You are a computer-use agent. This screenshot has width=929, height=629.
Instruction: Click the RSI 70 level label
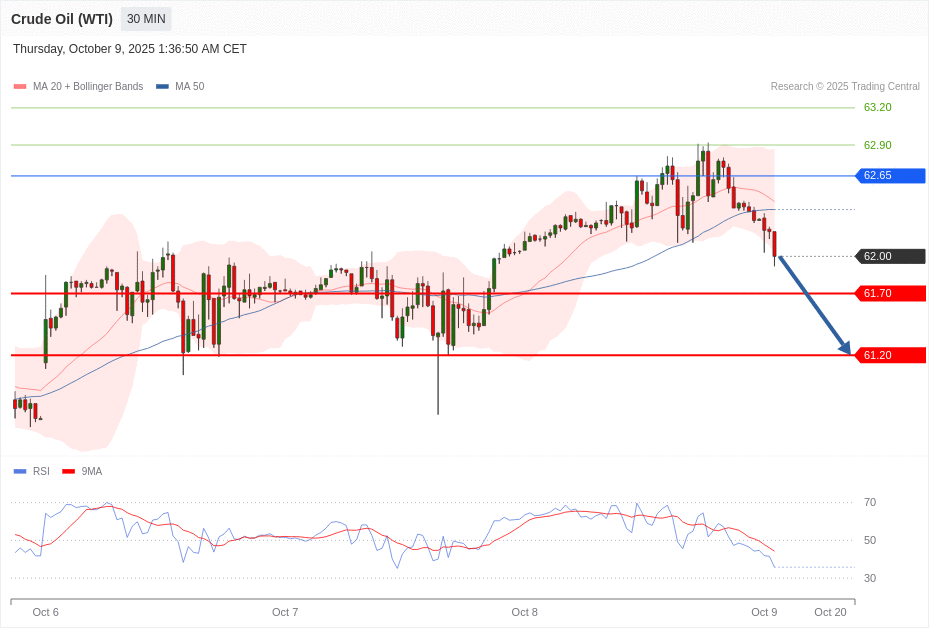(x=870, y=502)
